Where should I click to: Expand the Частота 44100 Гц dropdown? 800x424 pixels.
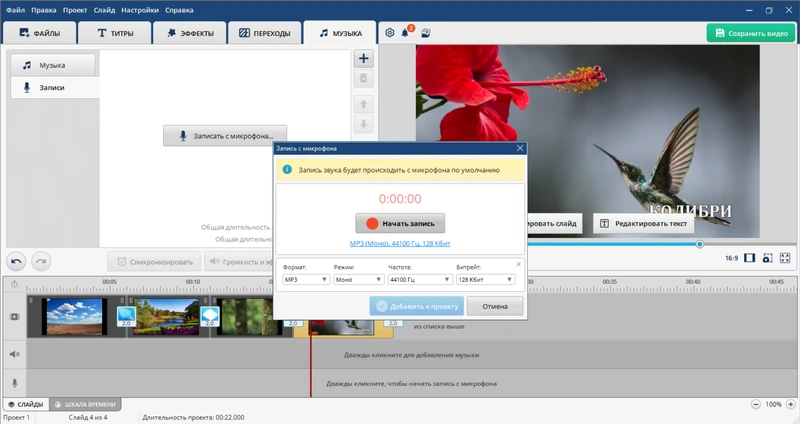pos(418,280)
